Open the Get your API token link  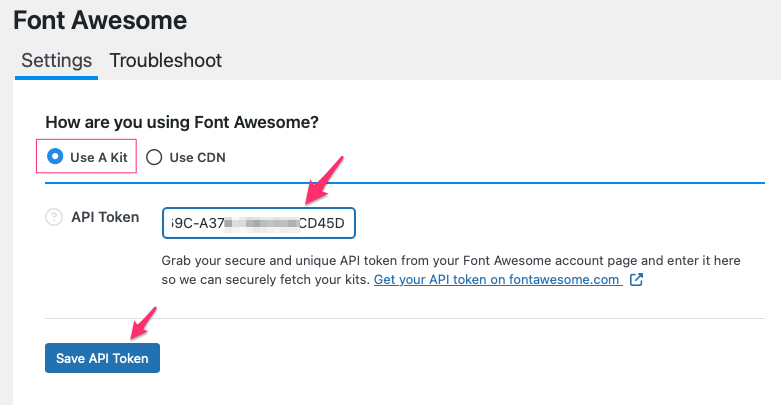coord(497,280)
